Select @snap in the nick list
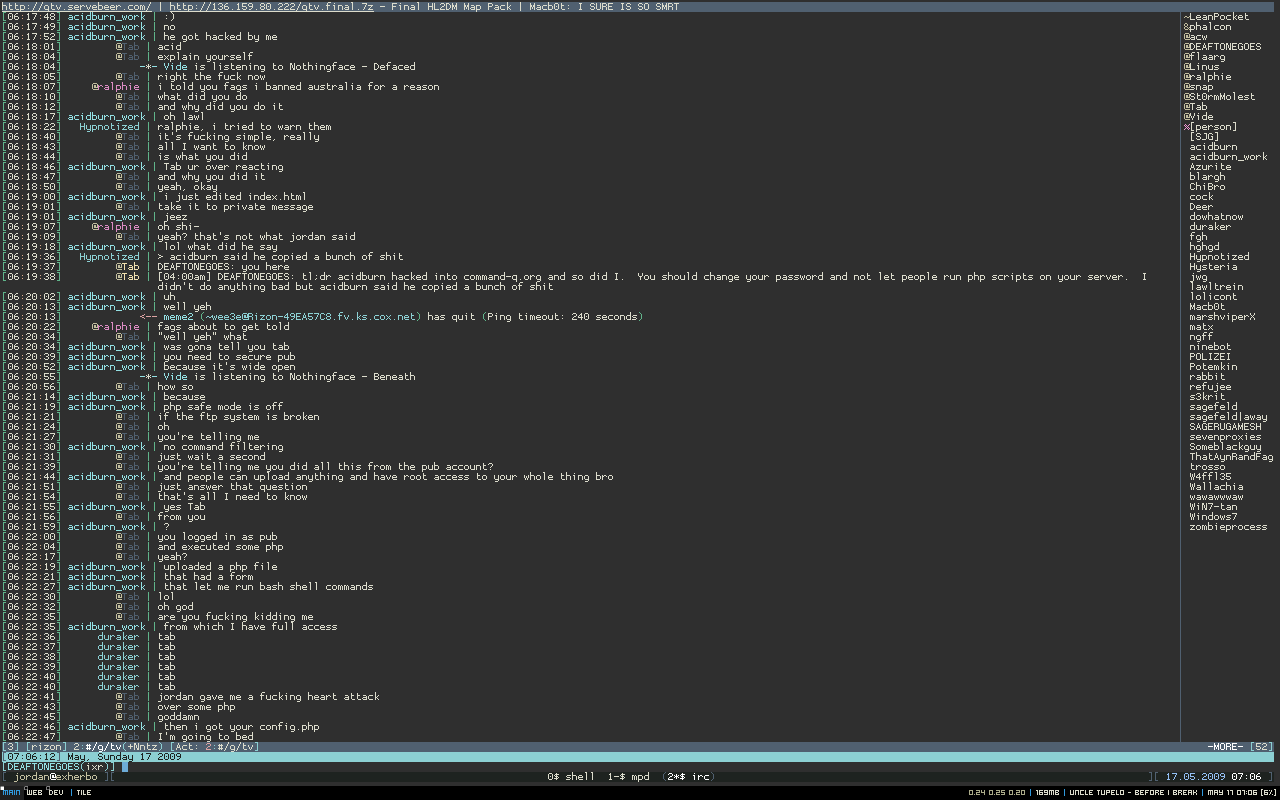The width and height of the screenshot is (1280, 800). click(1198, 87)
